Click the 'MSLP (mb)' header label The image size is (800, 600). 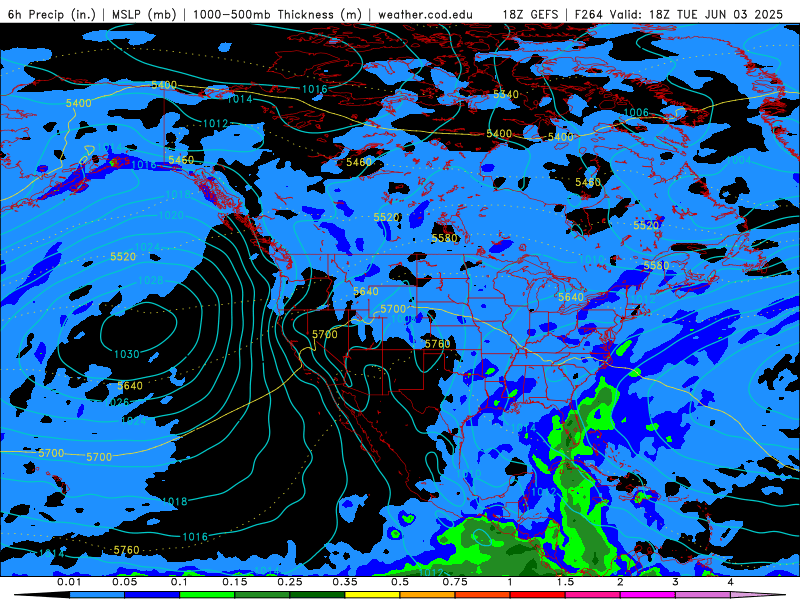tap(144, 14)
